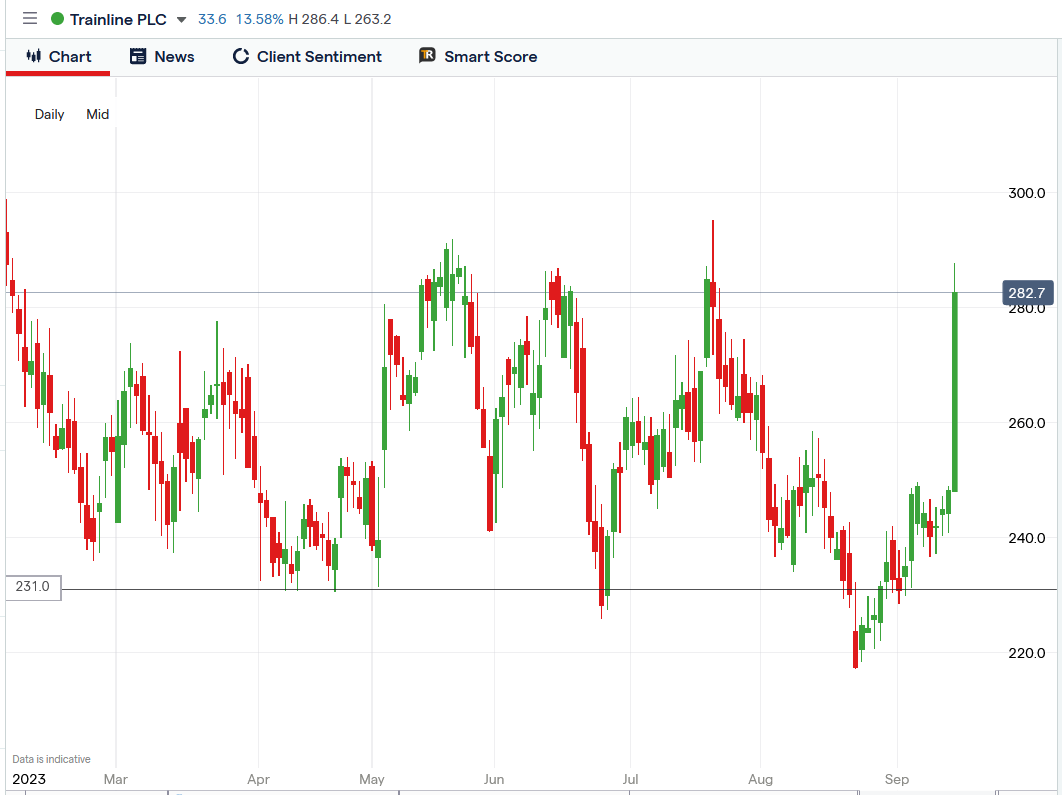Click the candlestick Chart tab icon
Screen dimensions: 1062x795
point(34,56)
